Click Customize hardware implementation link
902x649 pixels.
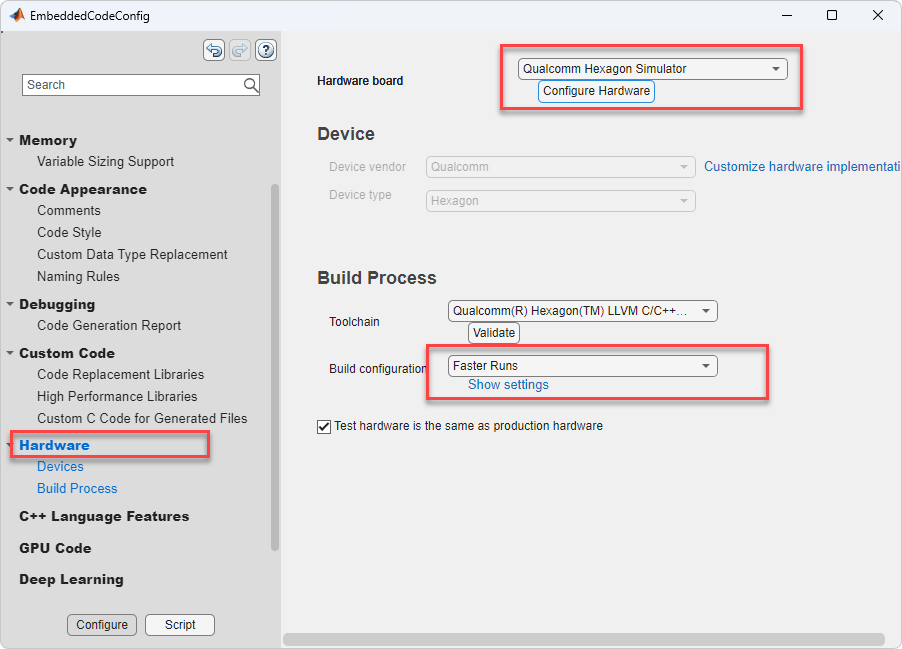802,167
